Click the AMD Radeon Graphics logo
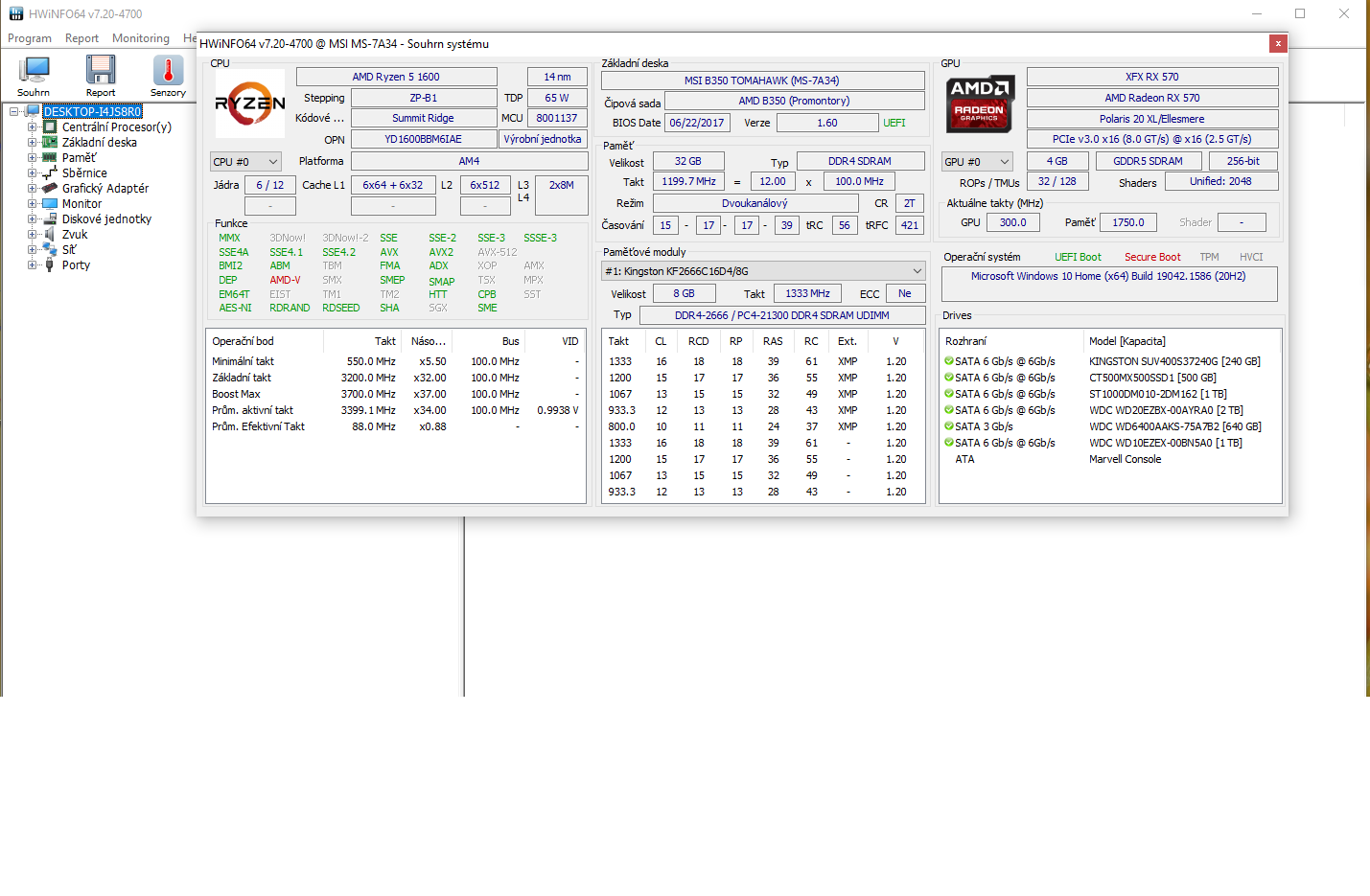Image resolution: width=1370 pixels, height=896 pixels. 981,103
